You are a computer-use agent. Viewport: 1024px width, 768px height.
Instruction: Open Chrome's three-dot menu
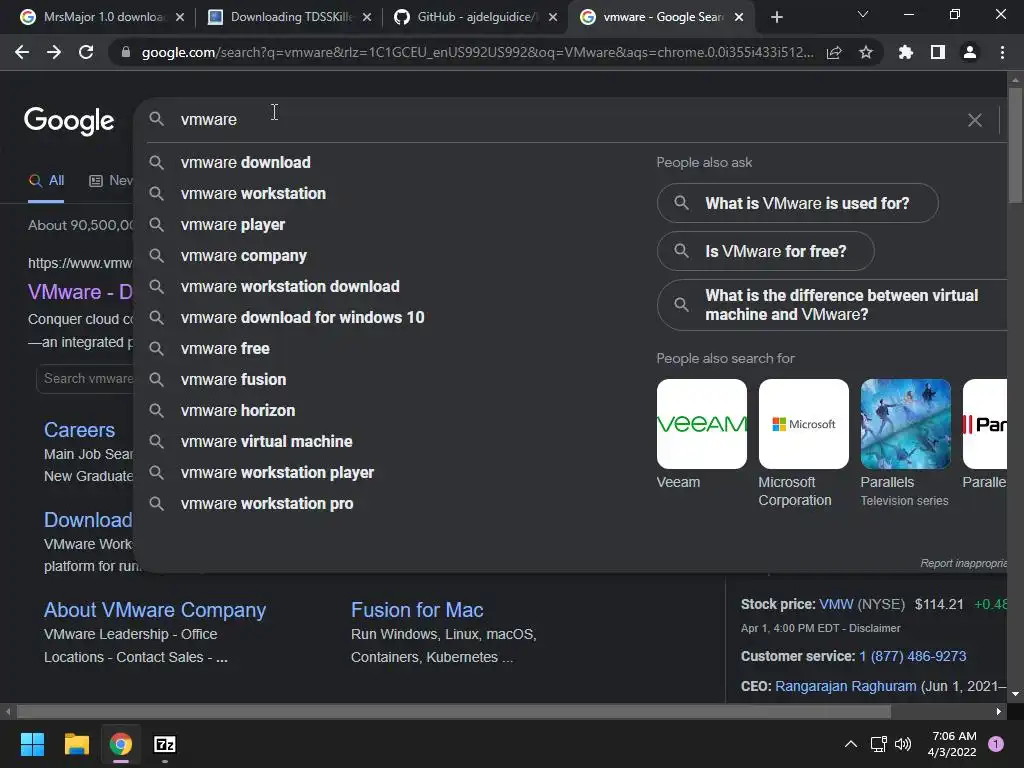pyautogui.click(x=1002, y=52)
